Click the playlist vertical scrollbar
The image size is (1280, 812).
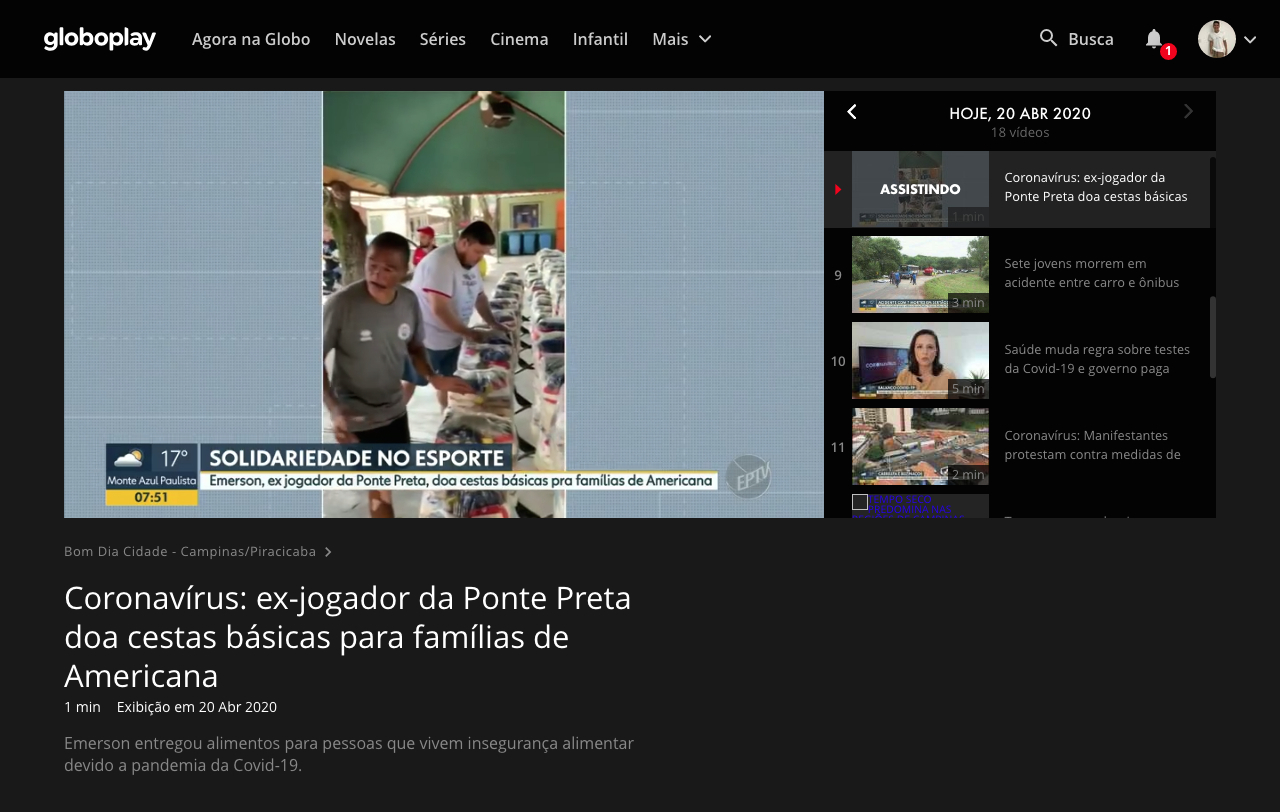click(x=1213, y=336)
